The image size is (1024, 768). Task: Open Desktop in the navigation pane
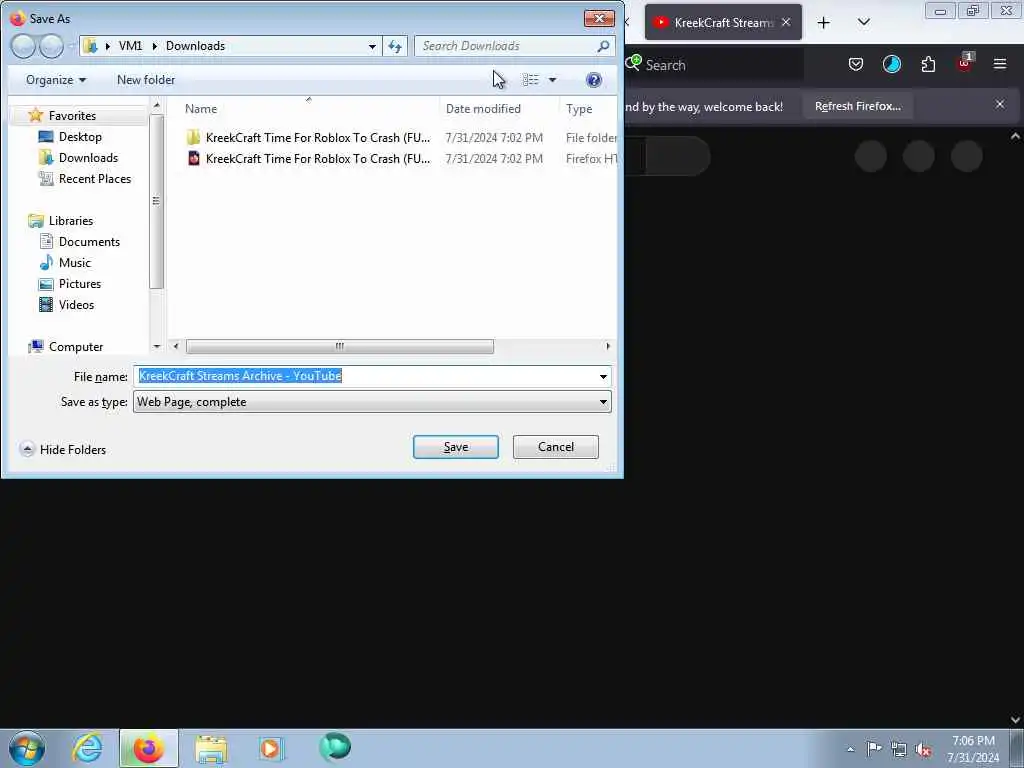[80, 136]
